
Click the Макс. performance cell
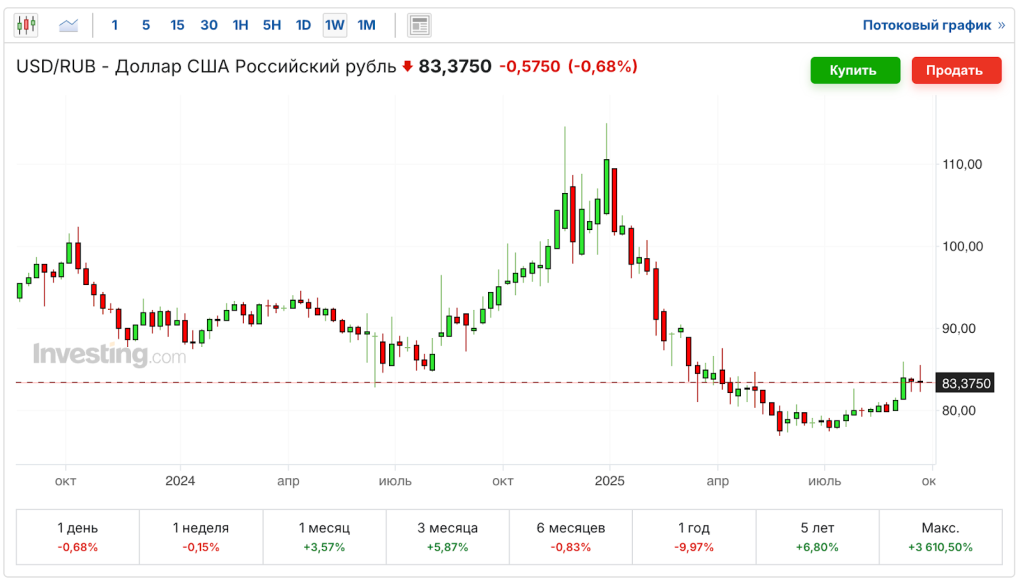[x=940, y=537]
